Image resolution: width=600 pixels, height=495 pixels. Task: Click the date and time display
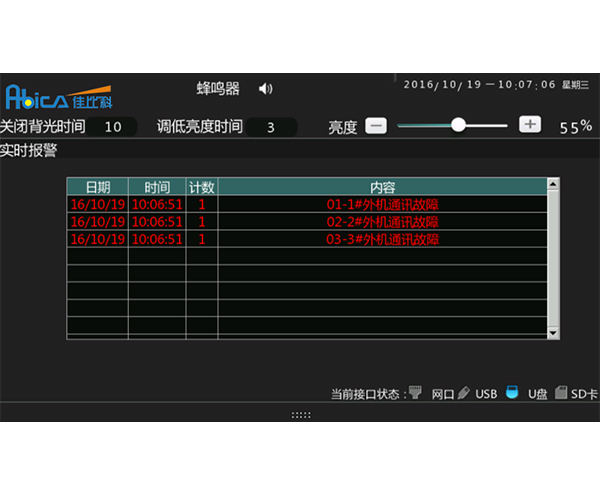click(x=479, y=85)
